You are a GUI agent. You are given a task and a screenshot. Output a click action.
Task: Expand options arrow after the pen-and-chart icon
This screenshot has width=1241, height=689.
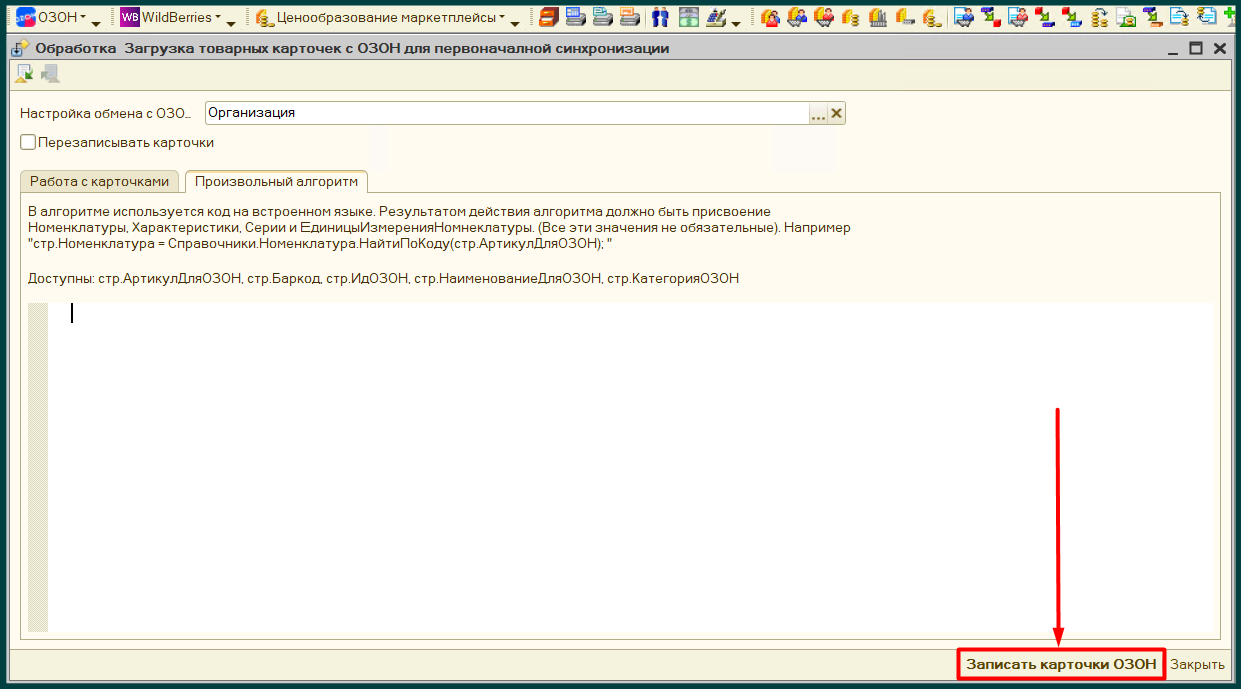pos(737,22)
